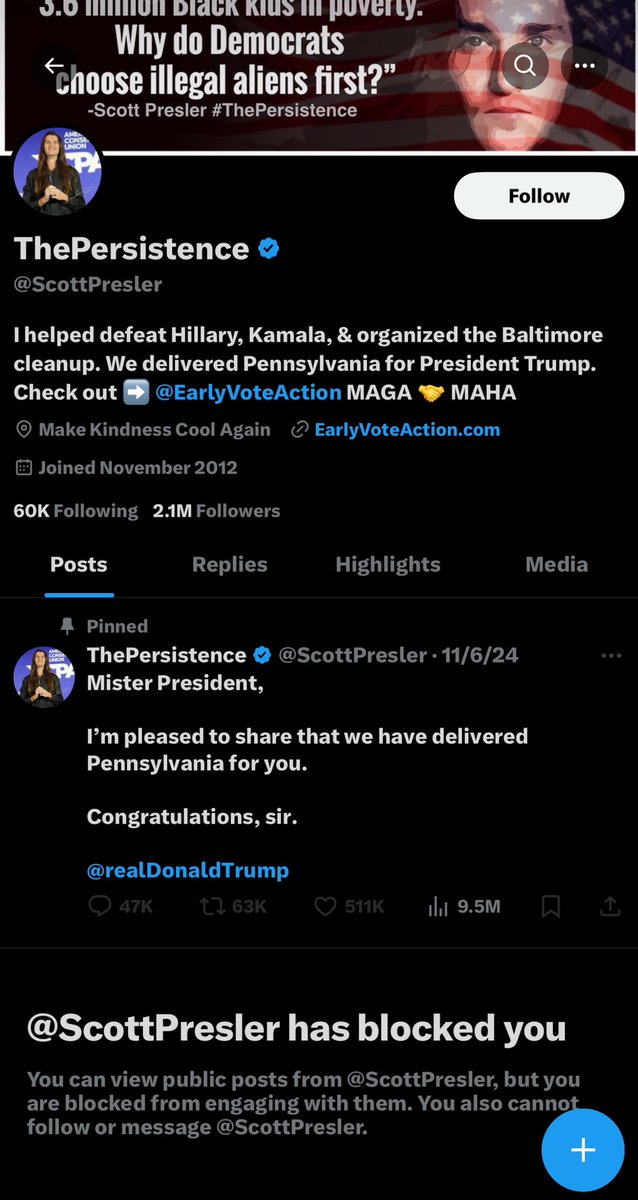Tap the @realDonaldTrump mention link
Viewport: 638px width, 1200px height.
tap(188, 870)
